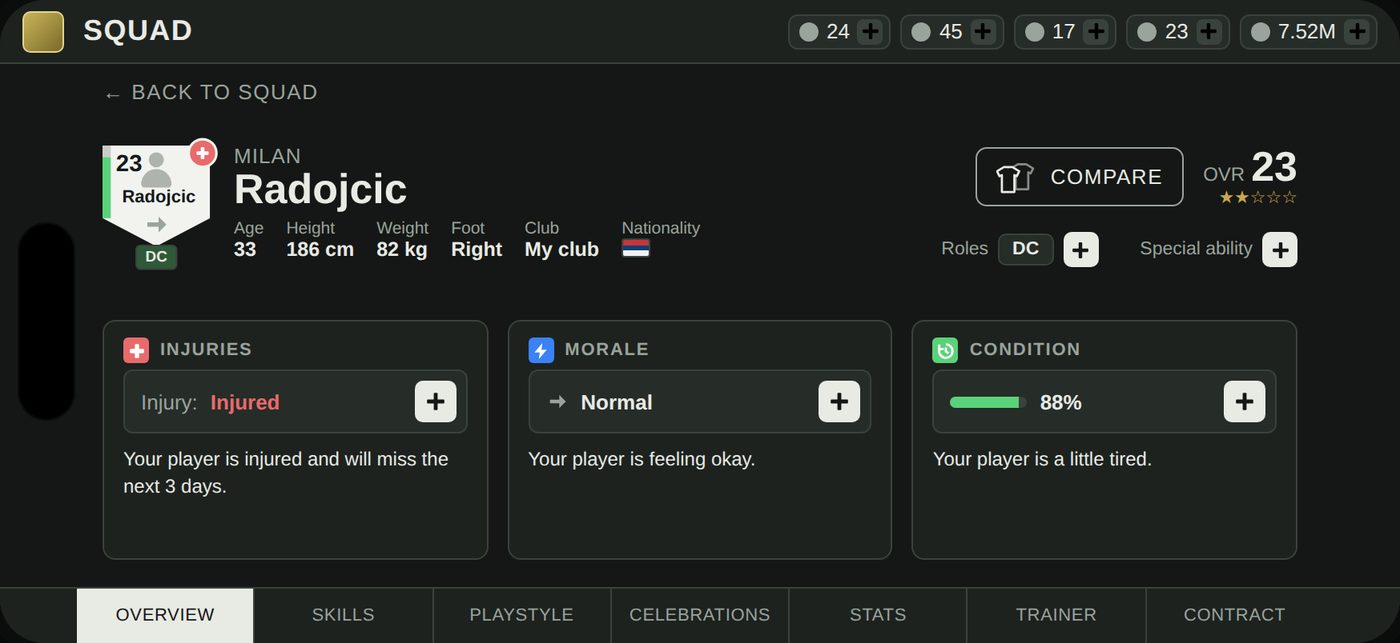Click the 'My club' value
The height and width of the screenshot is (643, 1400).
[562, 249]
